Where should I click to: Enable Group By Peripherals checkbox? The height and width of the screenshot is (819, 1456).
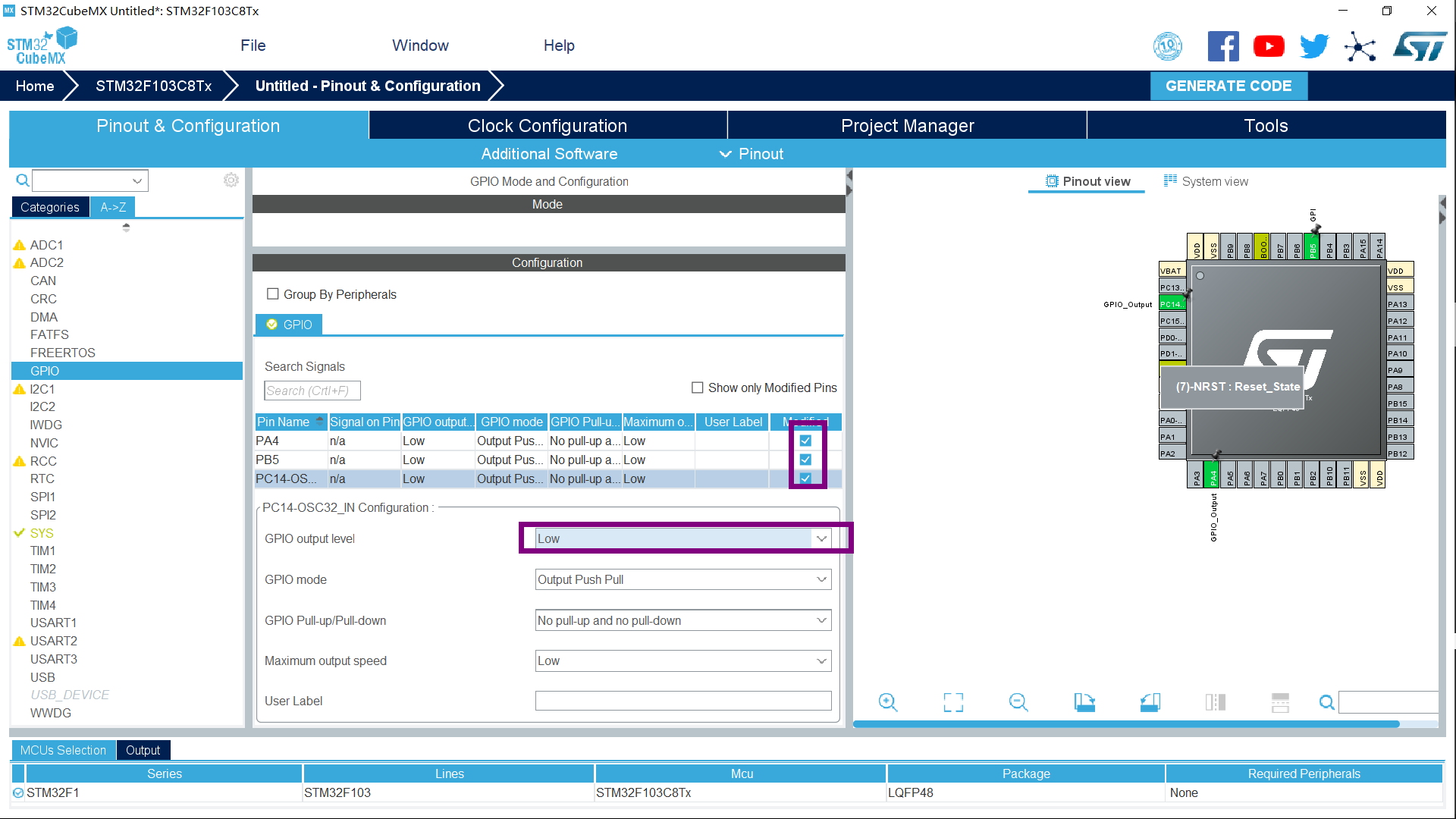(273, 294)
